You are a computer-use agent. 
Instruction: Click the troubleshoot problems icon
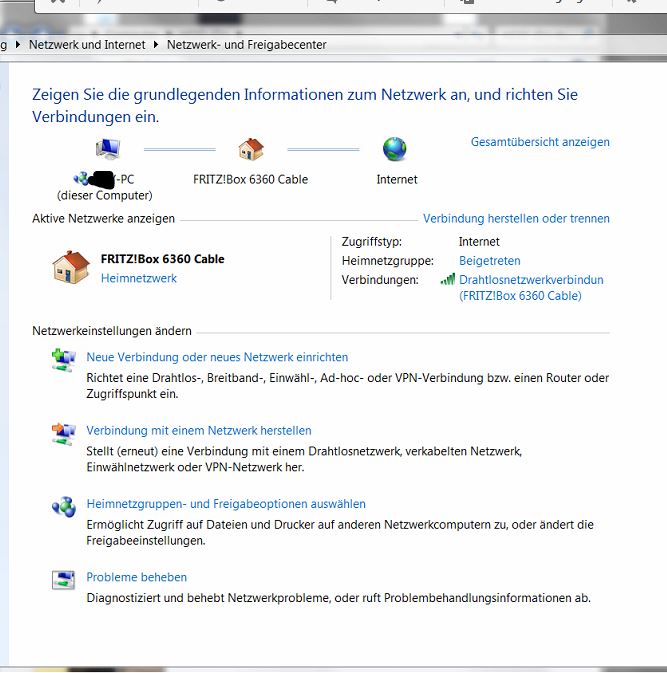64,580
